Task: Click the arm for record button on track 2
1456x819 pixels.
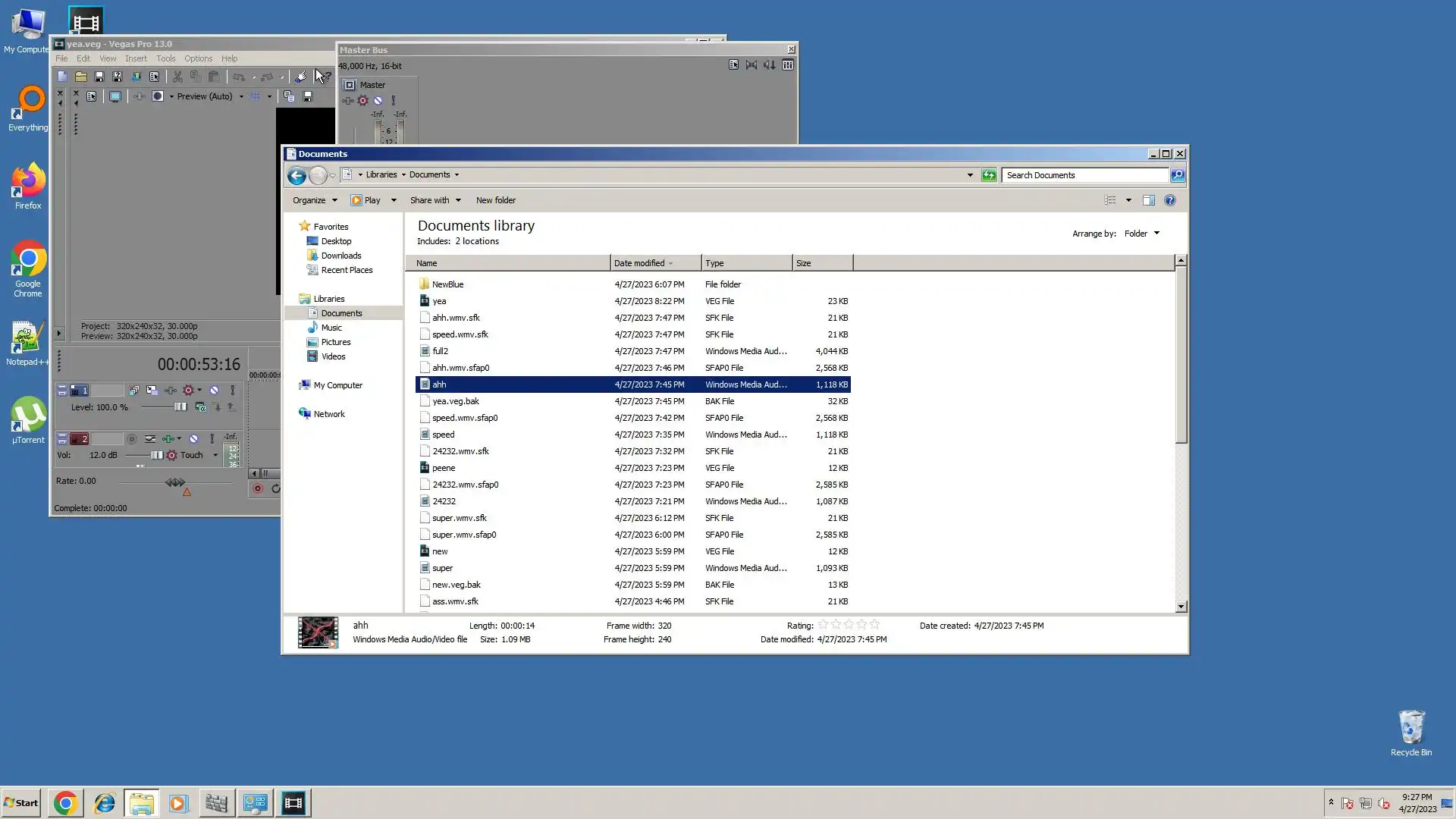Action: coord(131,439)
